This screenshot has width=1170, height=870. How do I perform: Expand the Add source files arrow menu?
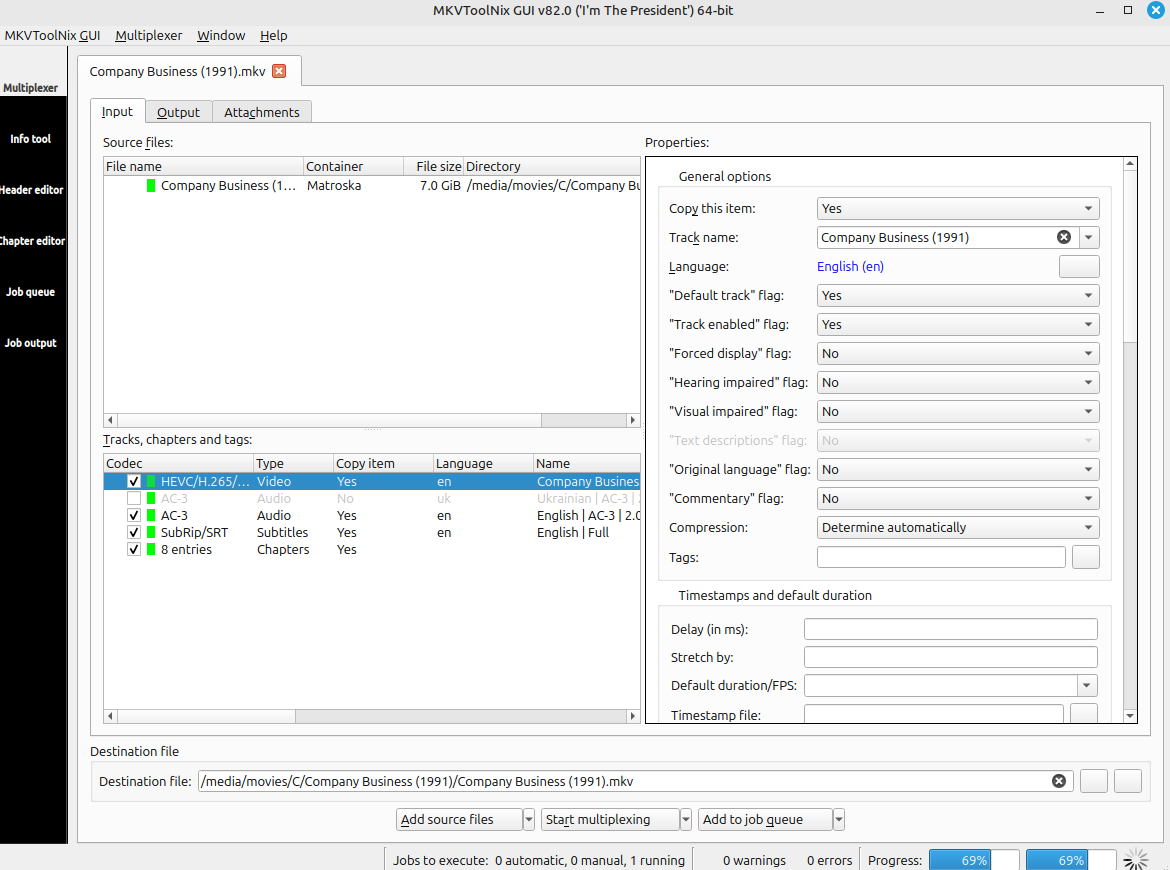coord(528,819)
